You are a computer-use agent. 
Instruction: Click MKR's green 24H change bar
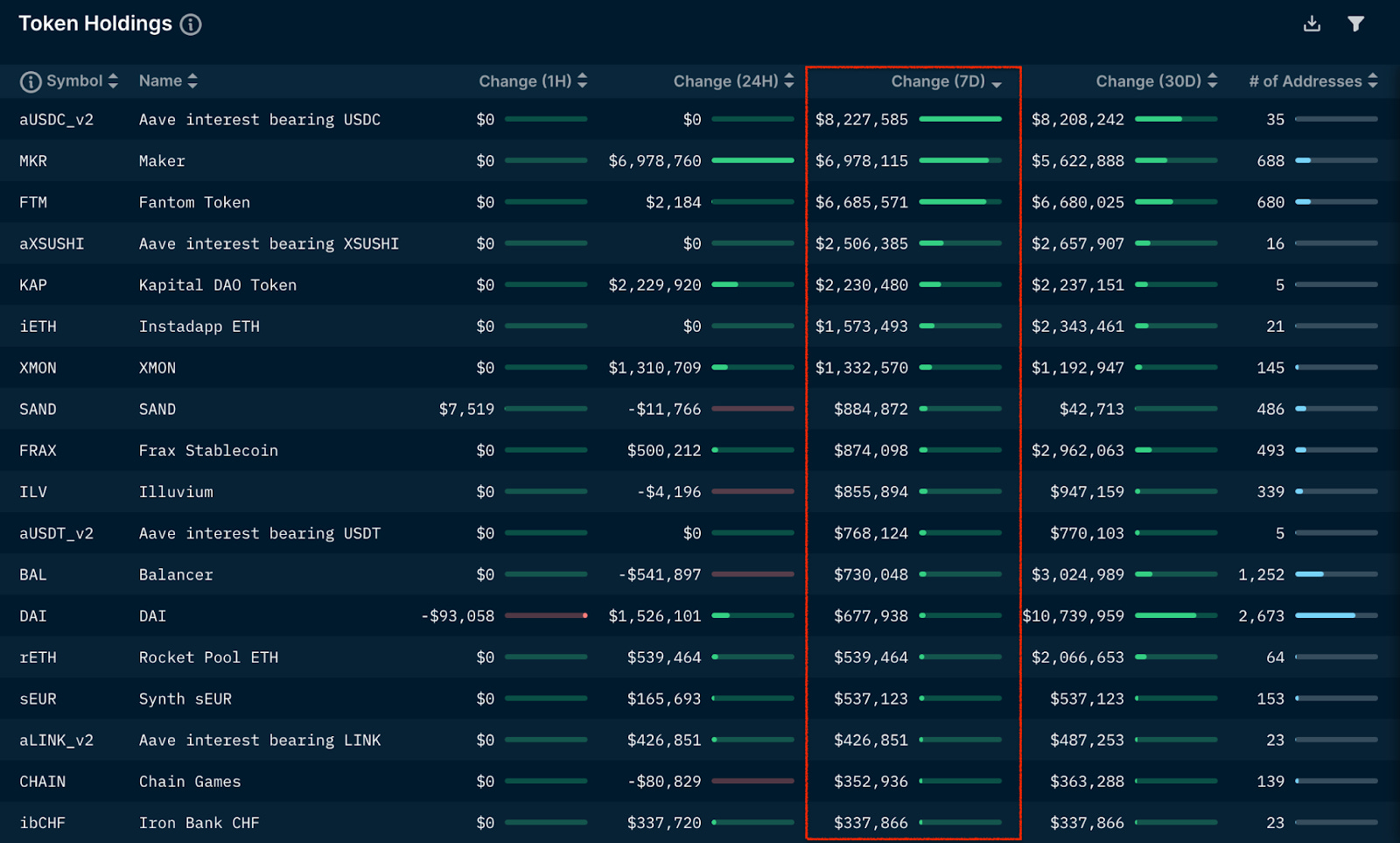click(x=752, y=160)
